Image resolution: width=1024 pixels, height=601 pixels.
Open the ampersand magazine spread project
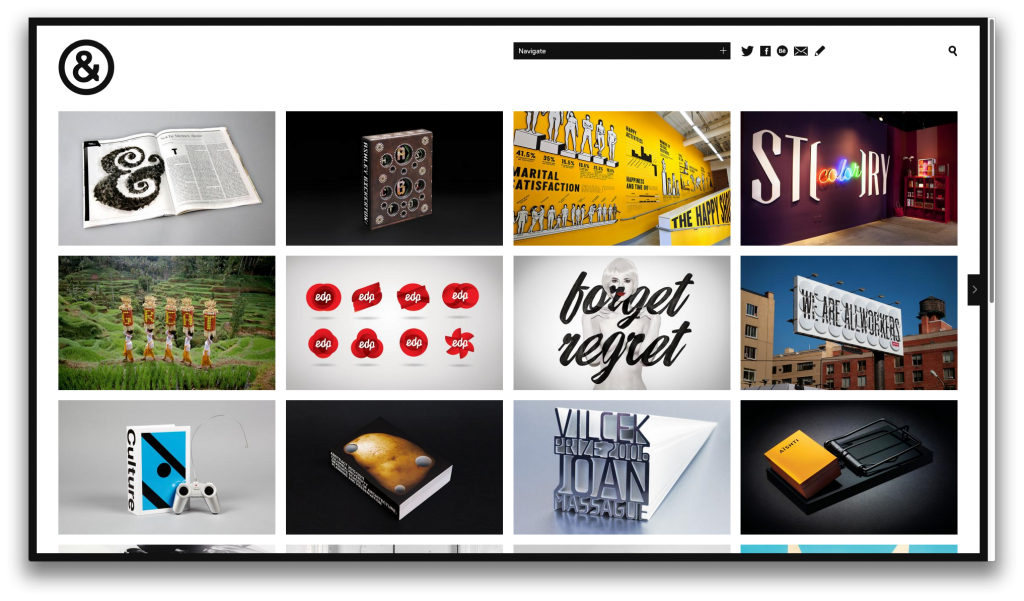click(x=167, y=178)
